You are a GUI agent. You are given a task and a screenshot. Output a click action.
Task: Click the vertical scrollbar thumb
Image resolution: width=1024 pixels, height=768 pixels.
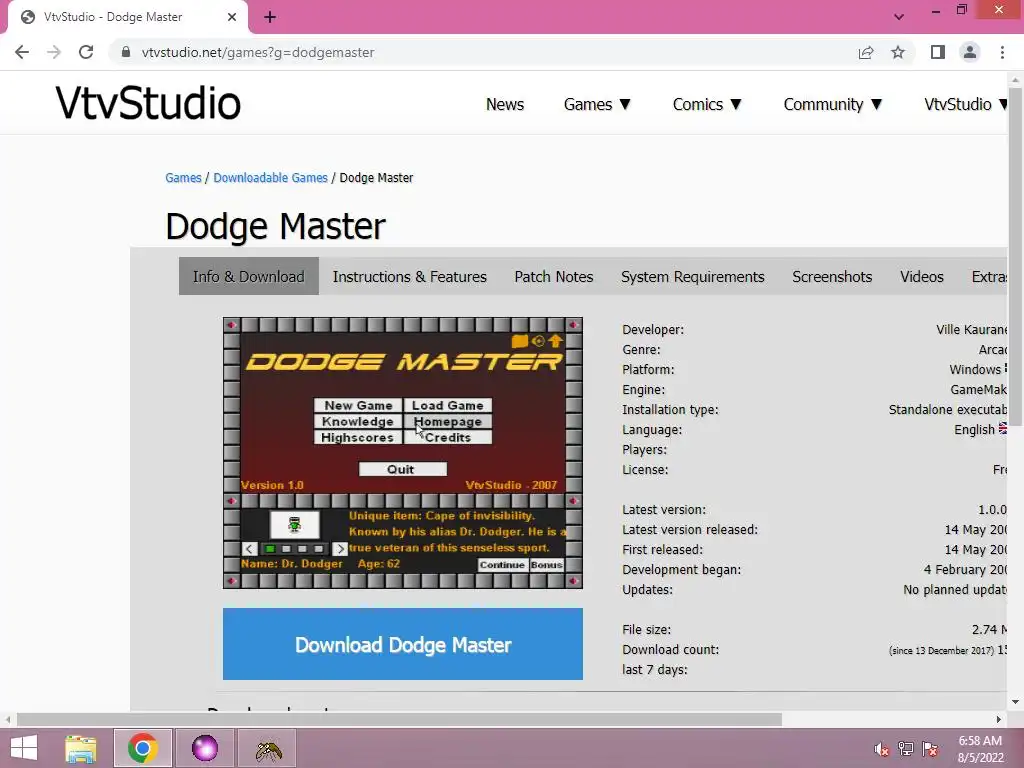(1015, 257)
